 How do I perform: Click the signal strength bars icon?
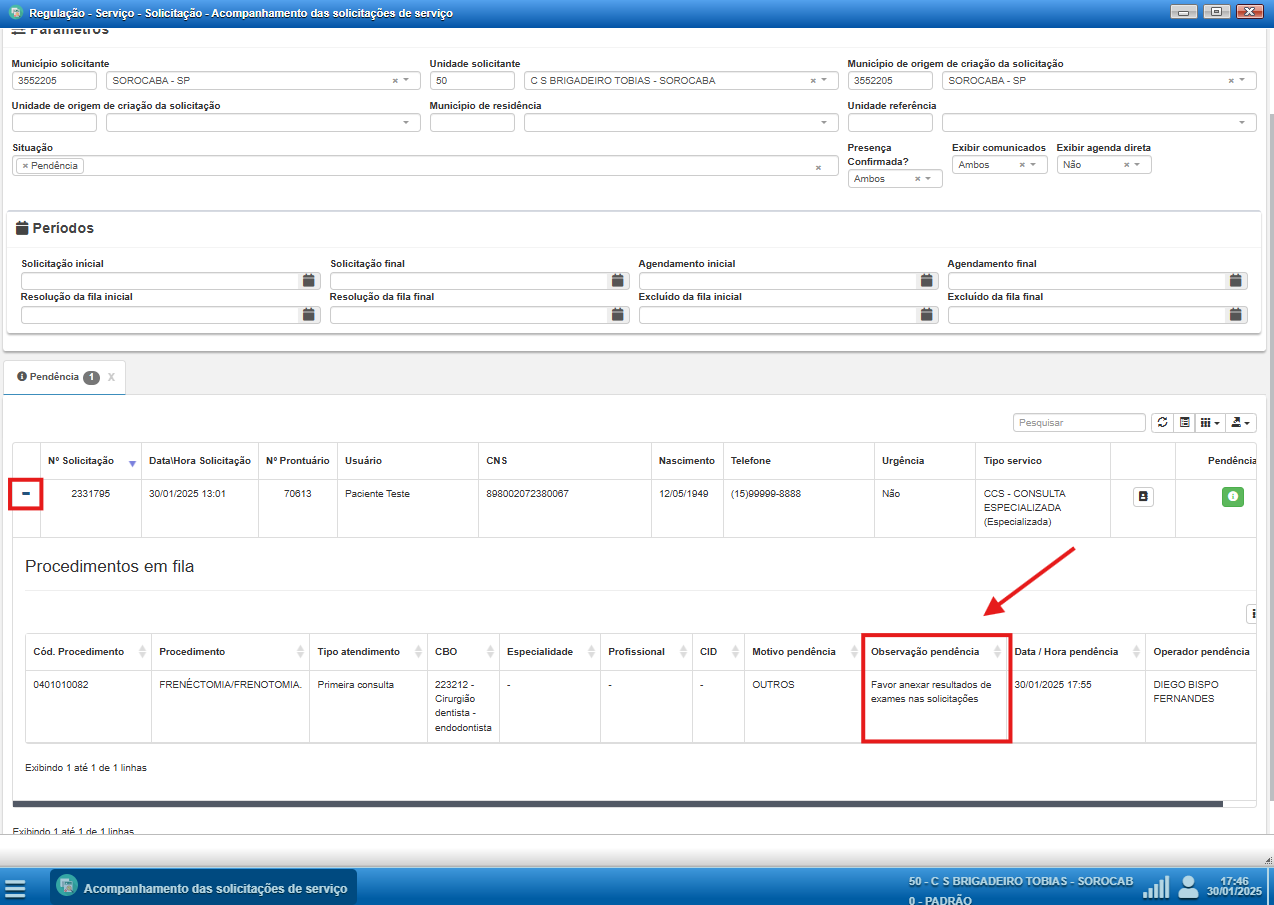click(1156, 887)
